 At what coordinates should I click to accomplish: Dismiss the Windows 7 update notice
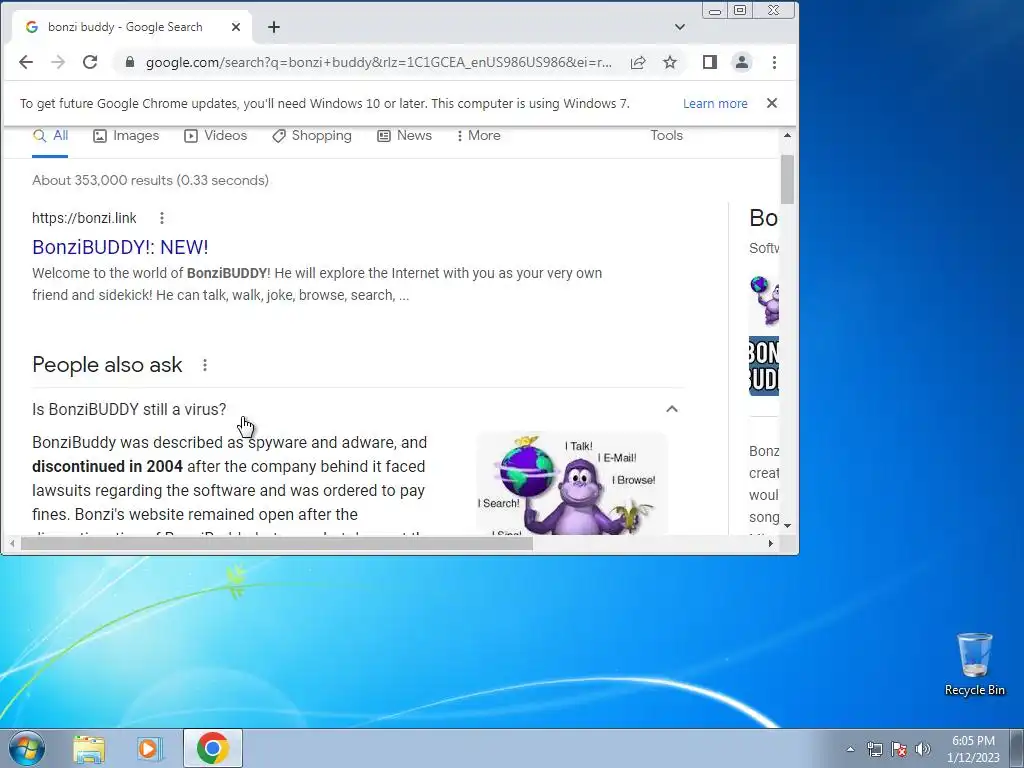tap(771, 103)
